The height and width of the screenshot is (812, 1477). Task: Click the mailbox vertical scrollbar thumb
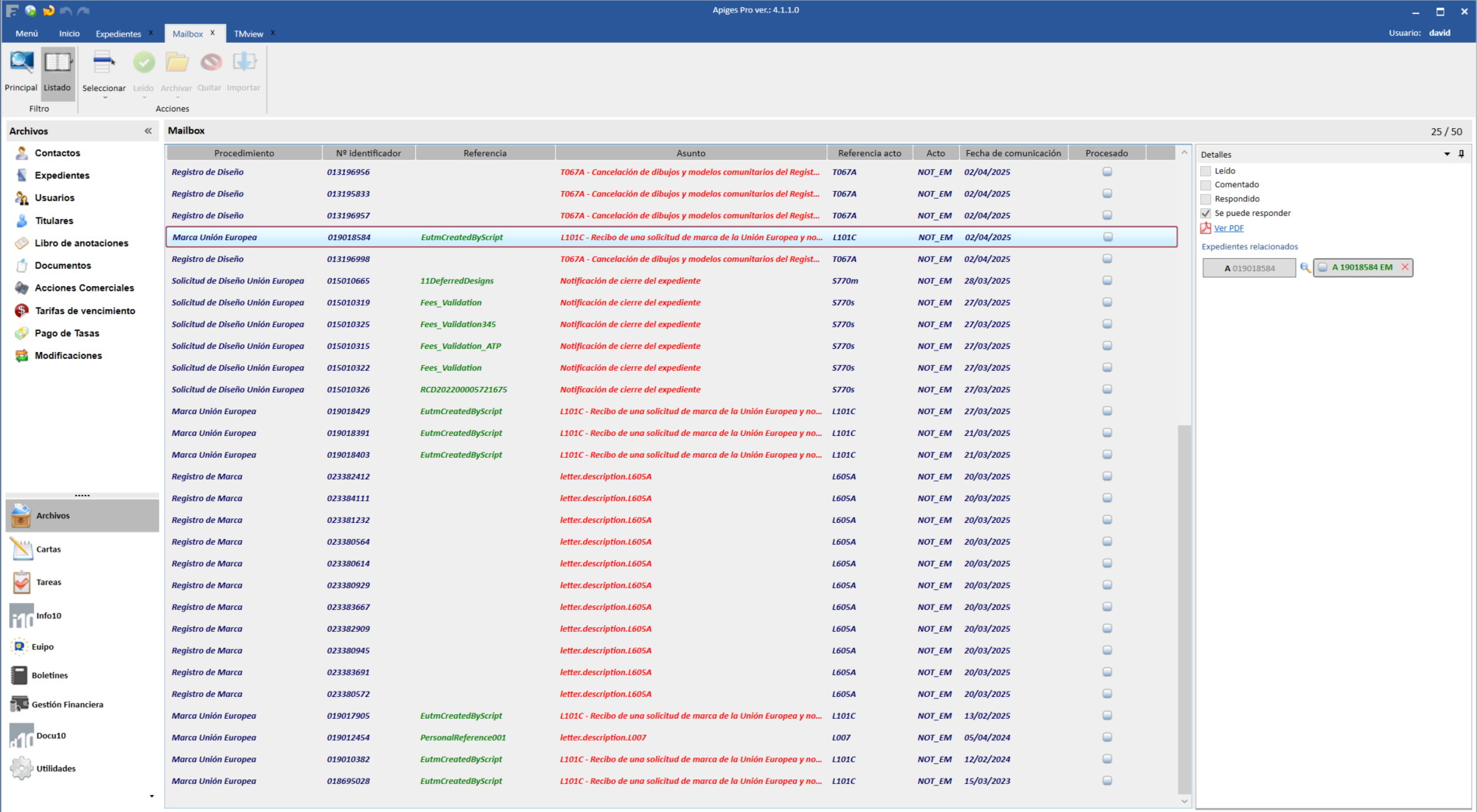coord(1184,609)
